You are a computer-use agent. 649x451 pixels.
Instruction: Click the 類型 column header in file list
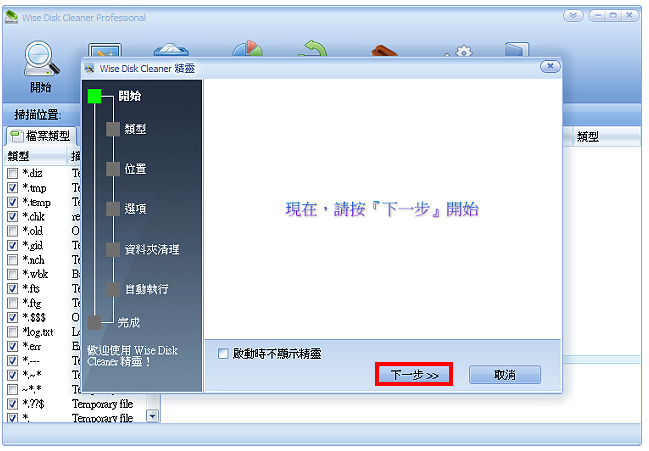(x=35, y=156)
